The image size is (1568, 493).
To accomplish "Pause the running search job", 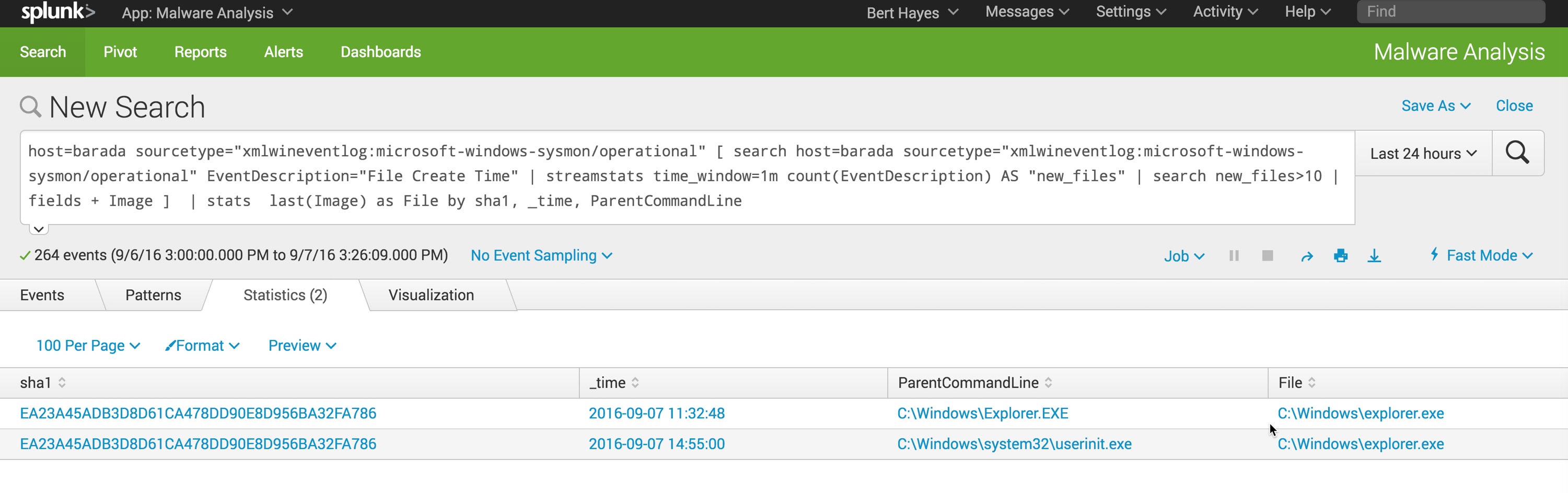I will 1234,255.
